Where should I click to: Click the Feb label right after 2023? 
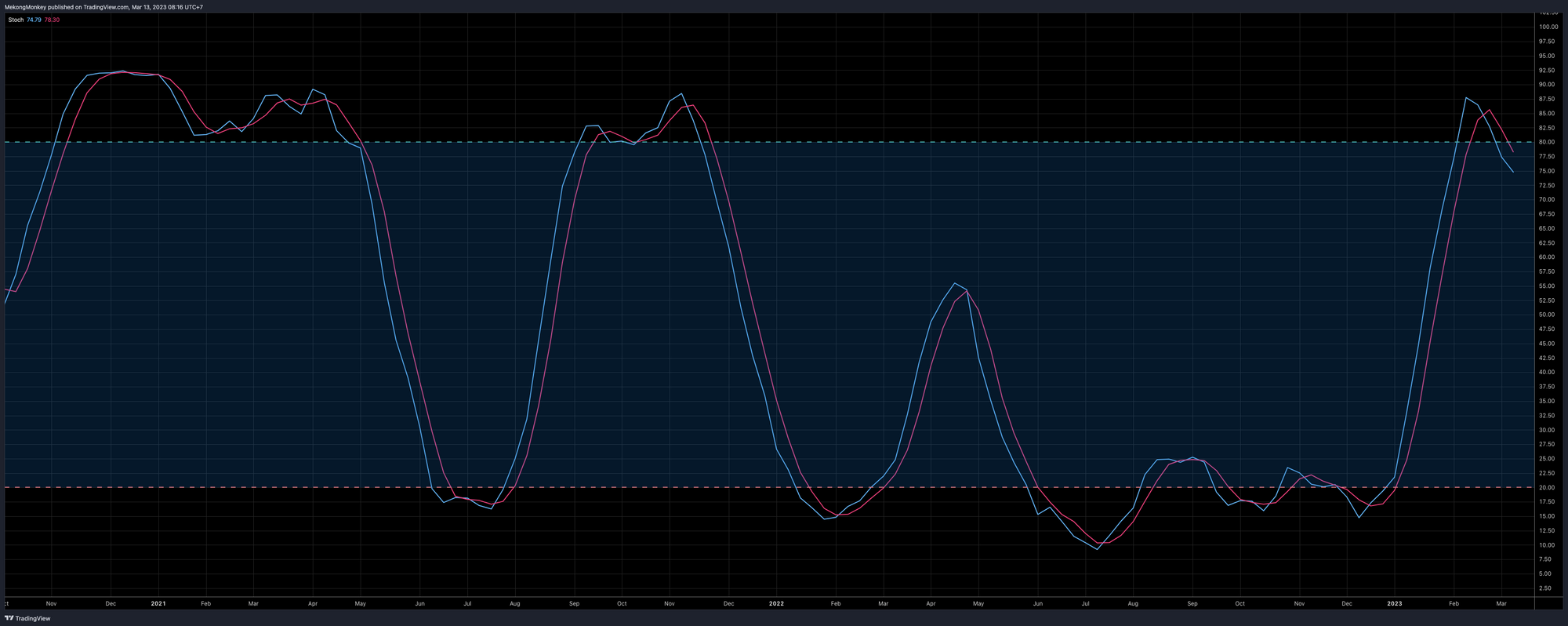pyautogui.click(x=1454, y=604)
